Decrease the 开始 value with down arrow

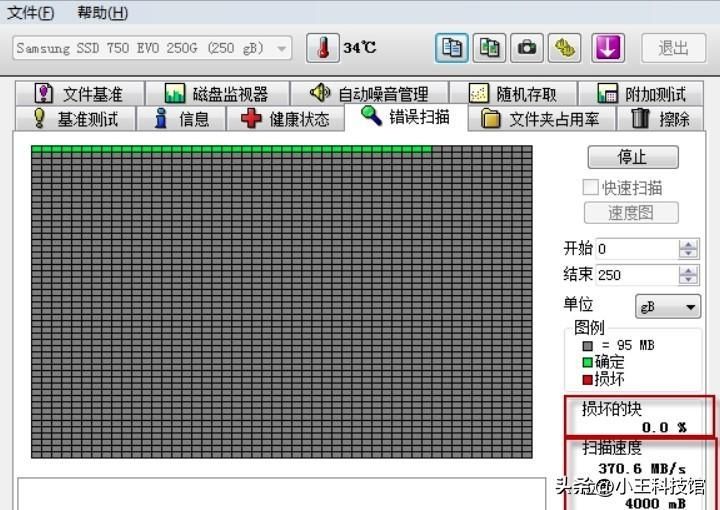(688, 254)
